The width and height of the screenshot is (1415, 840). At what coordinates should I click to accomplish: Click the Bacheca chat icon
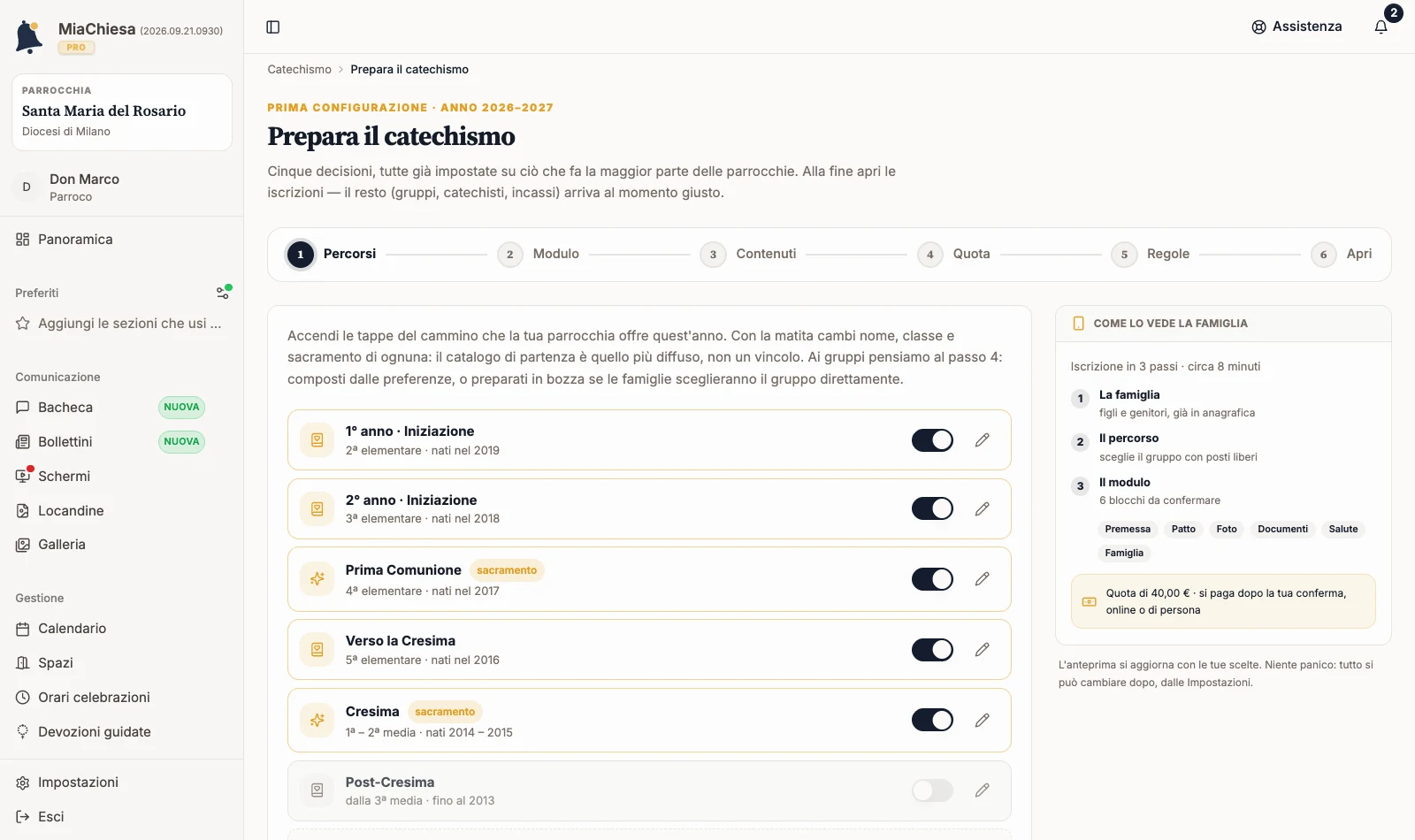click(x=23, y=408)
